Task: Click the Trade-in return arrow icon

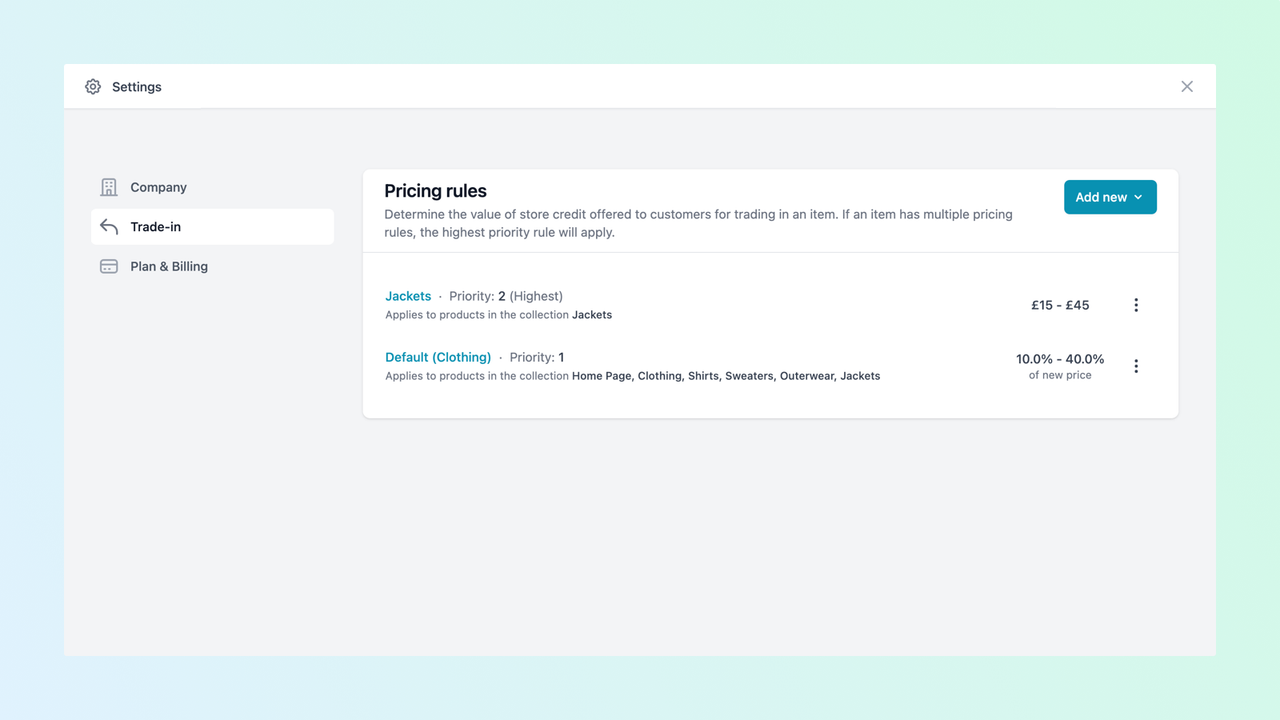Action: (108, 227)
